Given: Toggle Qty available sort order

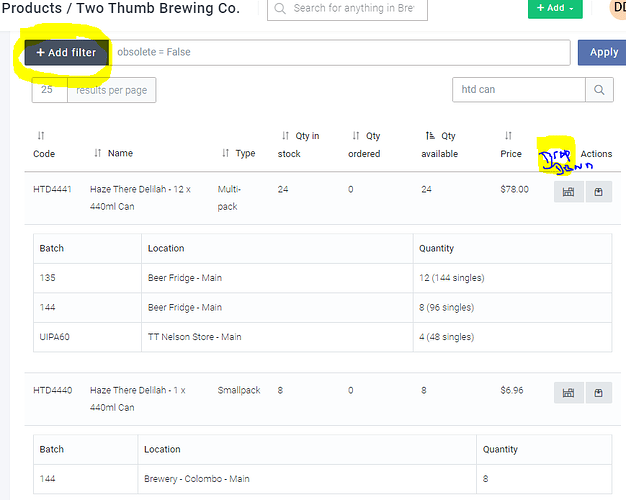Looking at the screenshot, I should point(430,136).
